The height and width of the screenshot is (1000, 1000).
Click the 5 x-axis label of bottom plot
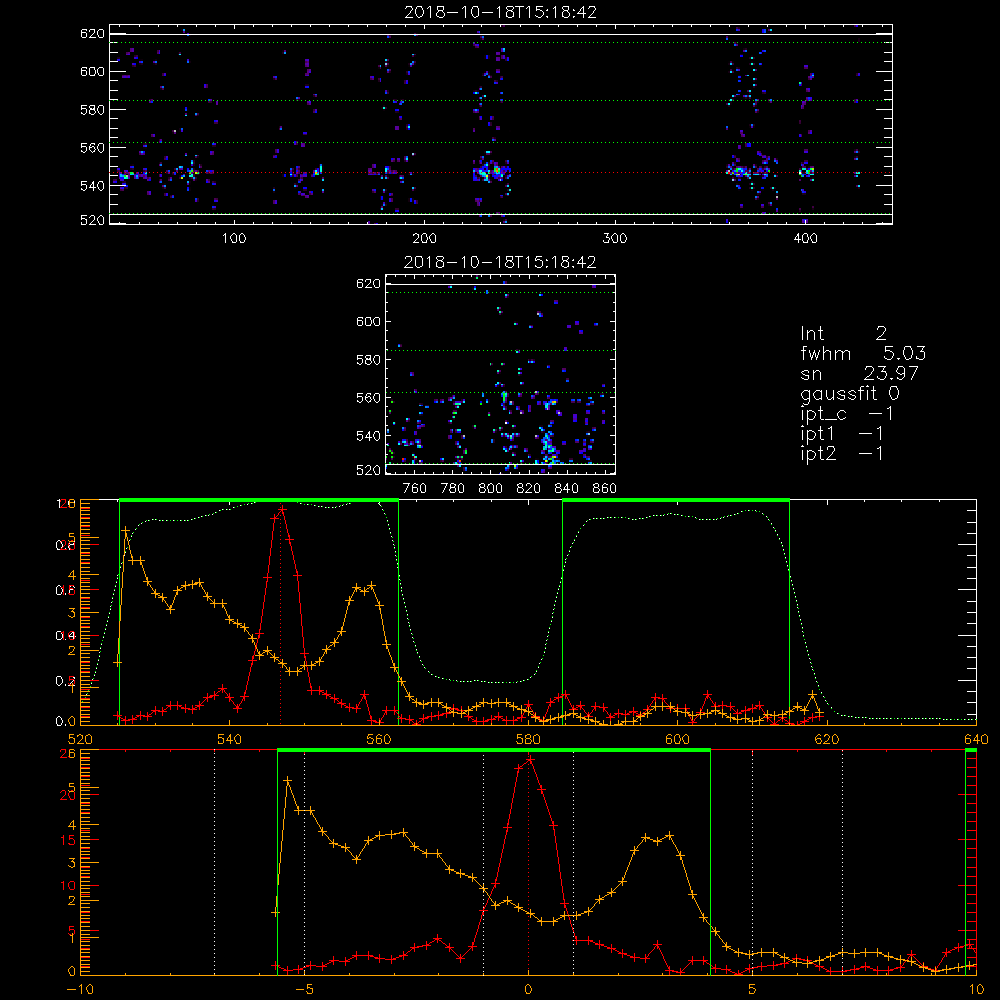point(753,990)
